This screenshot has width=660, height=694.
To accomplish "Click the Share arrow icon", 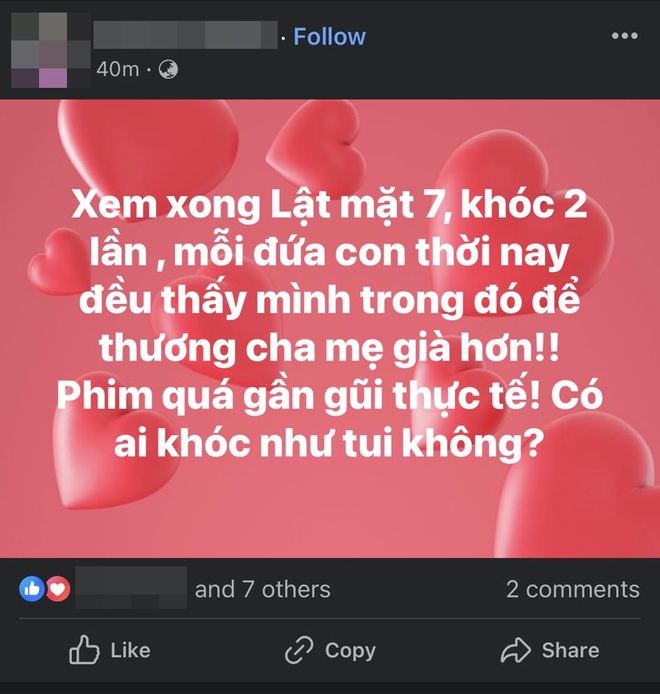I will [x=516, y=650].
